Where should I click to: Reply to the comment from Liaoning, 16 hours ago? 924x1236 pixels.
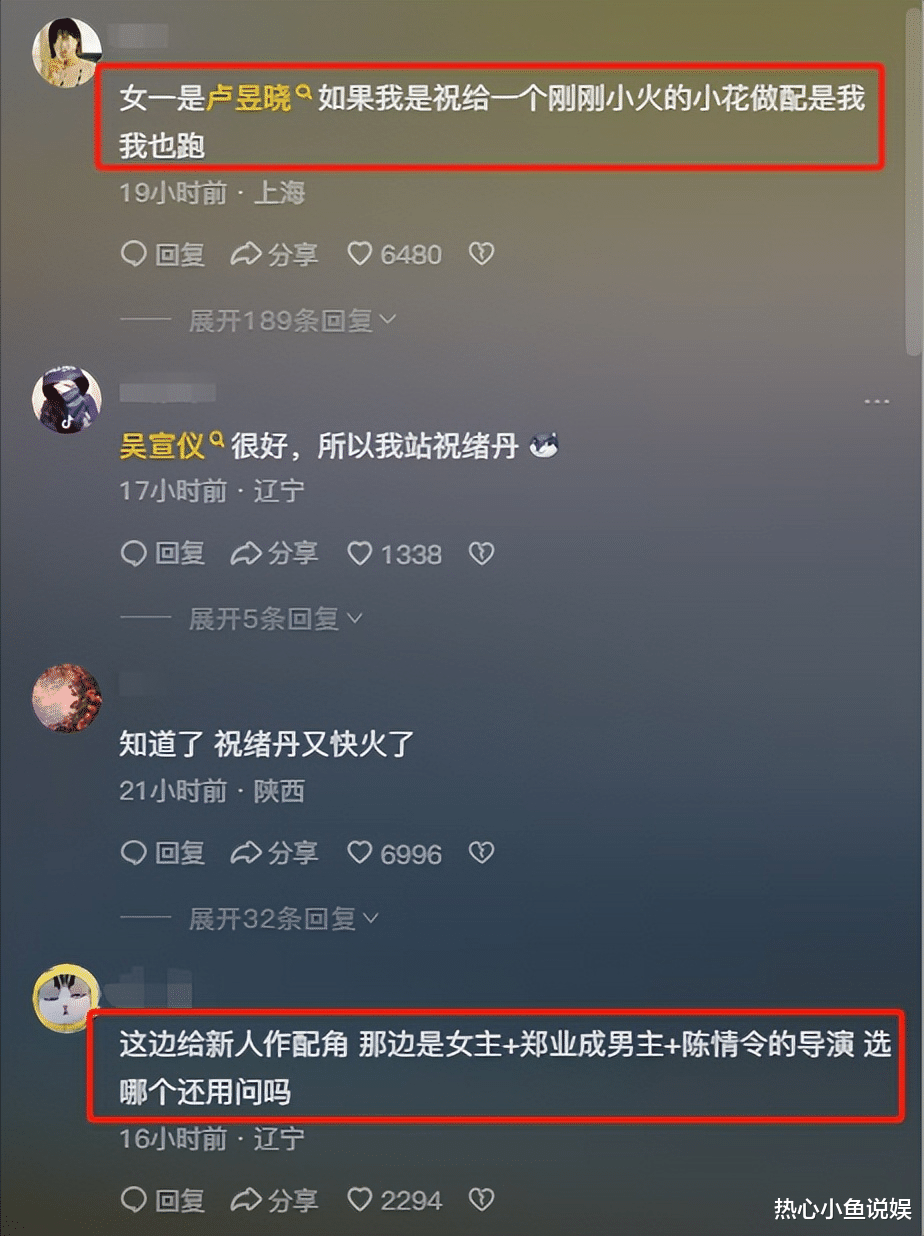pos(162,1199)
